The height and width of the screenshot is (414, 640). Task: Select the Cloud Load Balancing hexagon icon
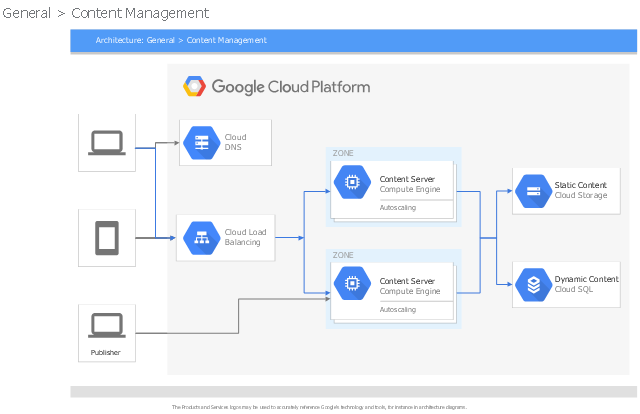pyautogui.click(x=202, y=238)
